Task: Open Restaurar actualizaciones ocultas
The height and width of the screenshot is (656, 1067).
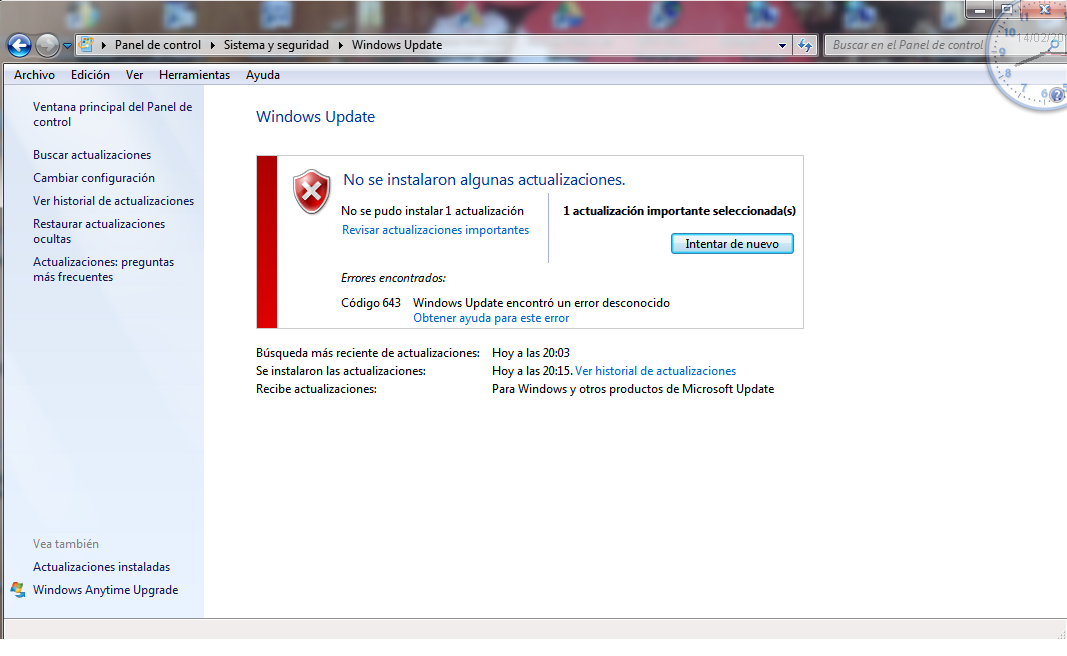Action: 99,231
